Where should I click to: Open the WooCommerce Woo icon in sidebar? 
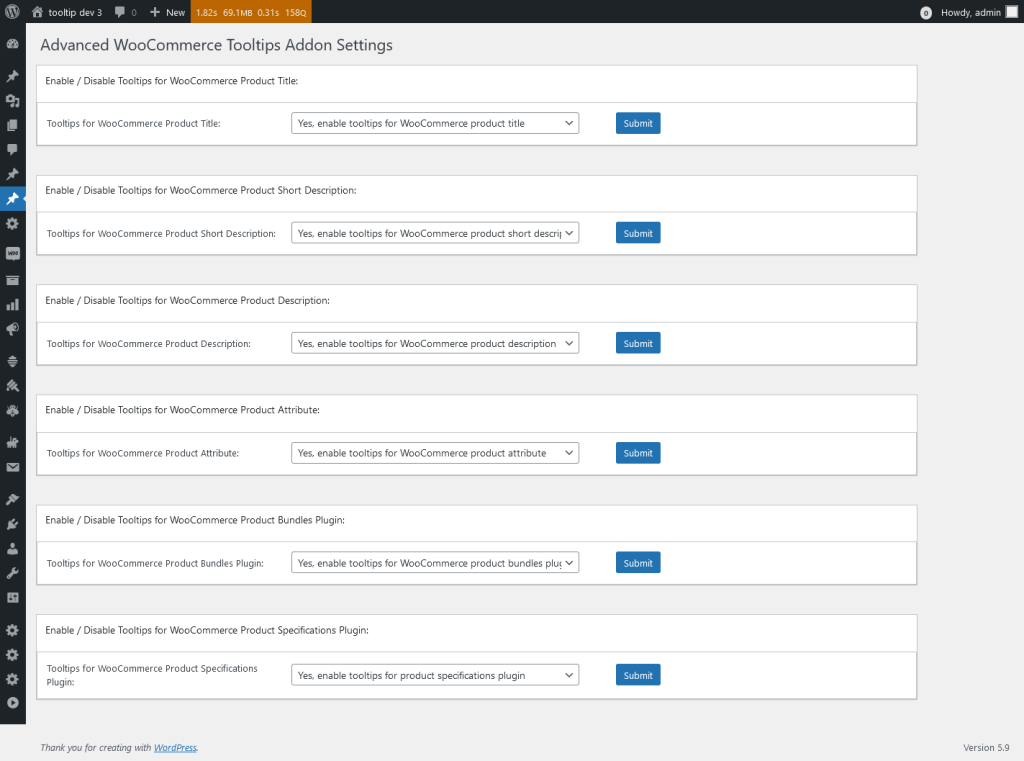coord(12,253)
